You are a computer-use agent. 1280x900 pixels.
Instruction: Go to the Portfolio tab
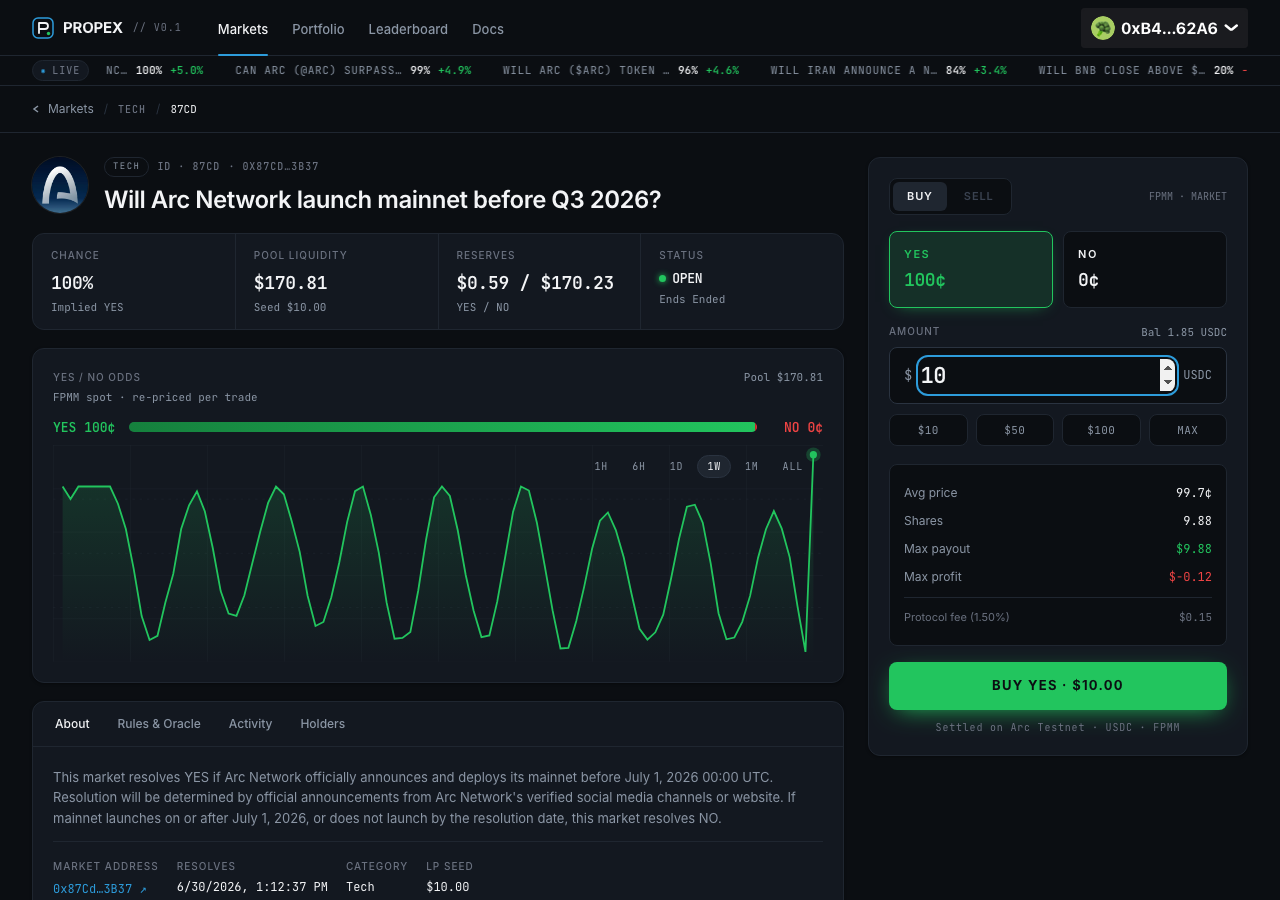[318, 29]
